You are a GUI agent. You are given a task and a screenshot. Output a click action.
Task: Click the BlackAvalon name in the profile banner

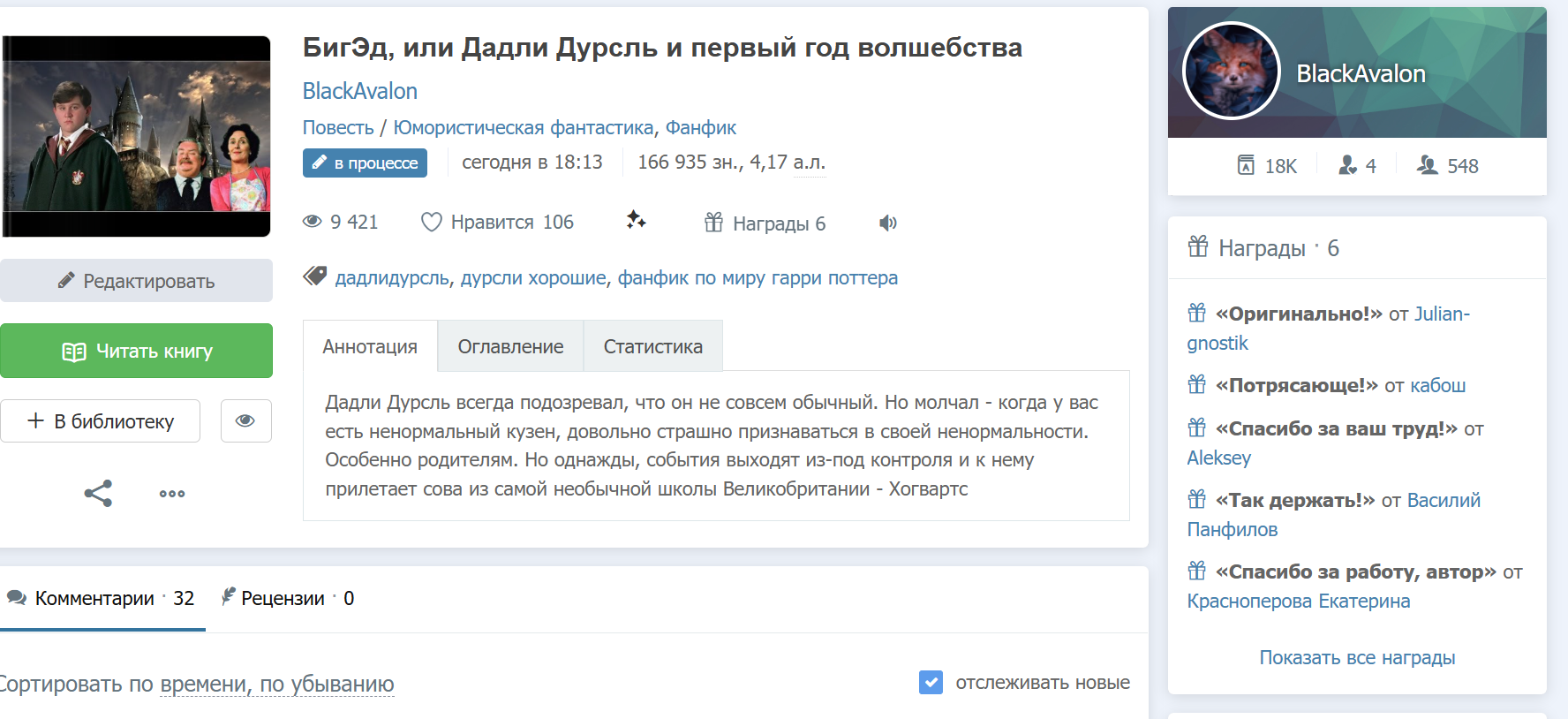click(1361, 74)
